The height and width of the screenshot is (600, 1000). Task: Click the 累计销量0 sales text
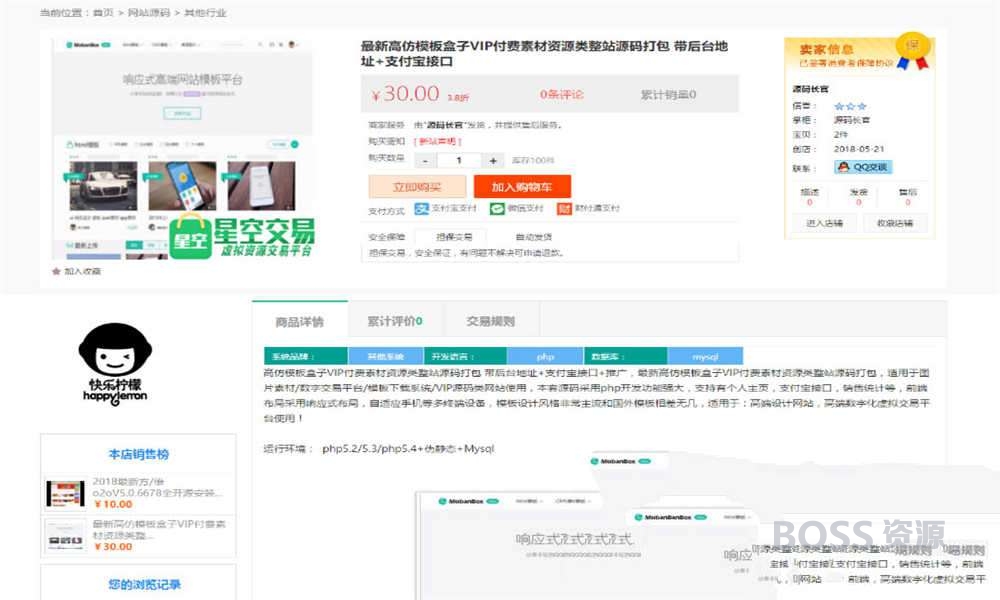point(668,94)
